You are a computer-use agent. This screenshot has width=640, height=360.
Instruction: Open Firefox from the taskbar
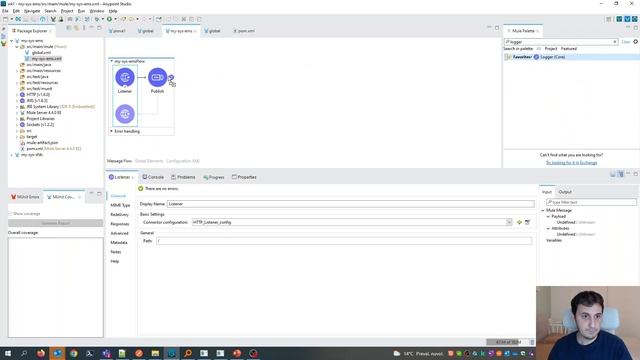(x=41, y=353)
